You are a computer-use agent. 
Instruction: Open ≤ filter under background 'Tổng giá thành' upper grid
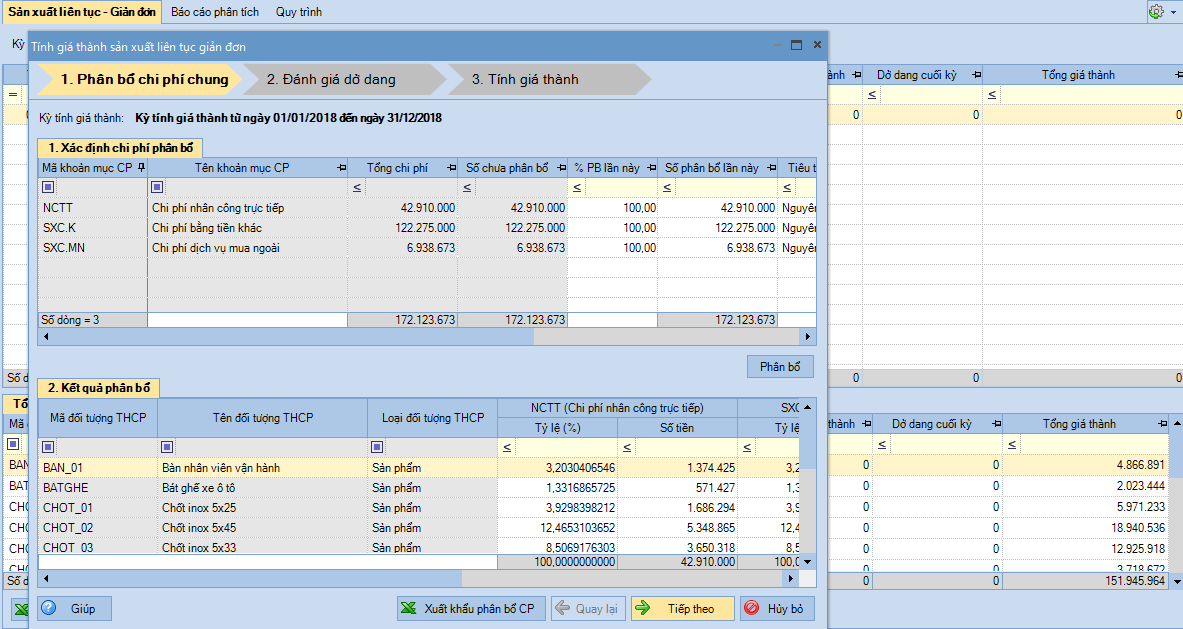[x=992, y=95]
